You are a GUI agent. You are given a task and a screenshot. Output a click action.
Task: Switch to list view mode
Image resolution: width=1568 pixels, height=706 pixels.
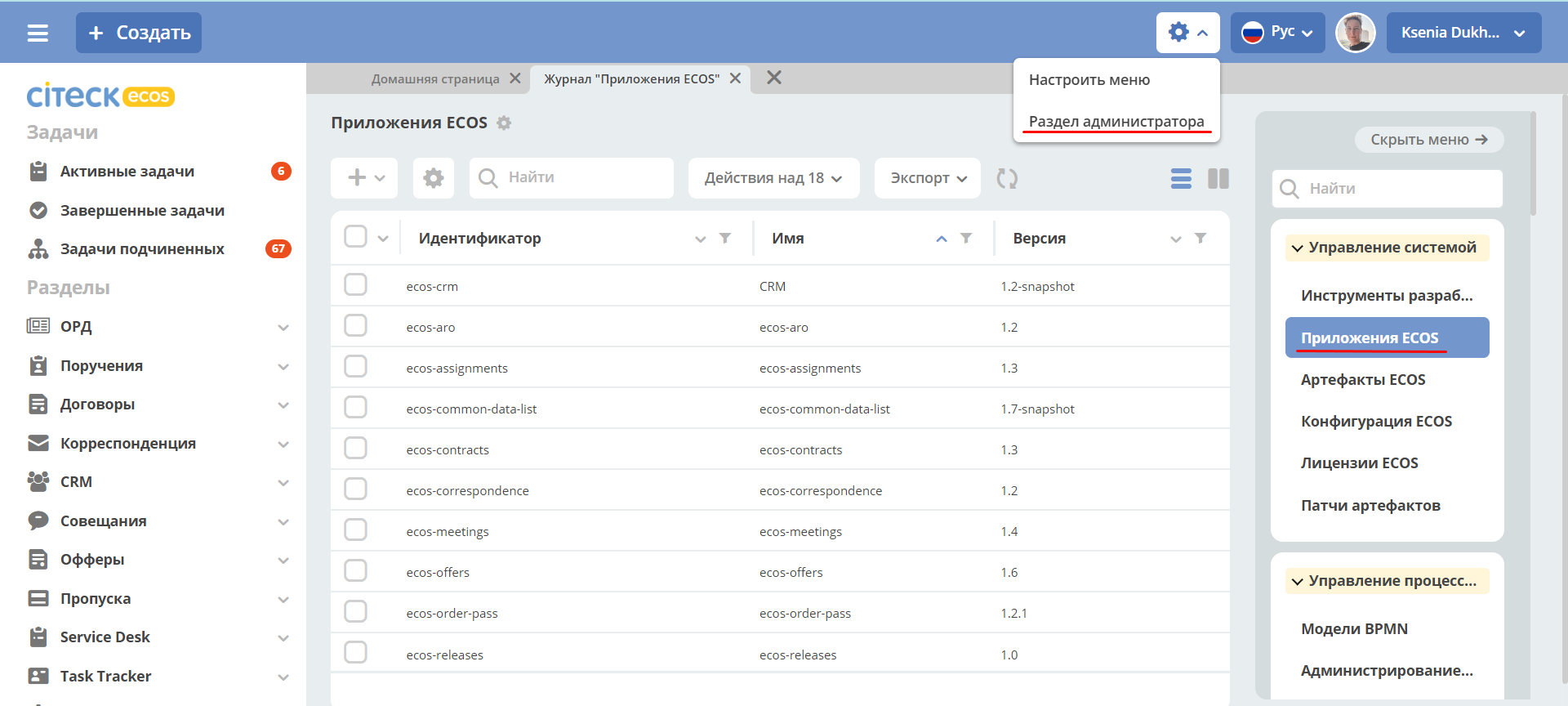pyautogui.click(x=1181, y=178)
